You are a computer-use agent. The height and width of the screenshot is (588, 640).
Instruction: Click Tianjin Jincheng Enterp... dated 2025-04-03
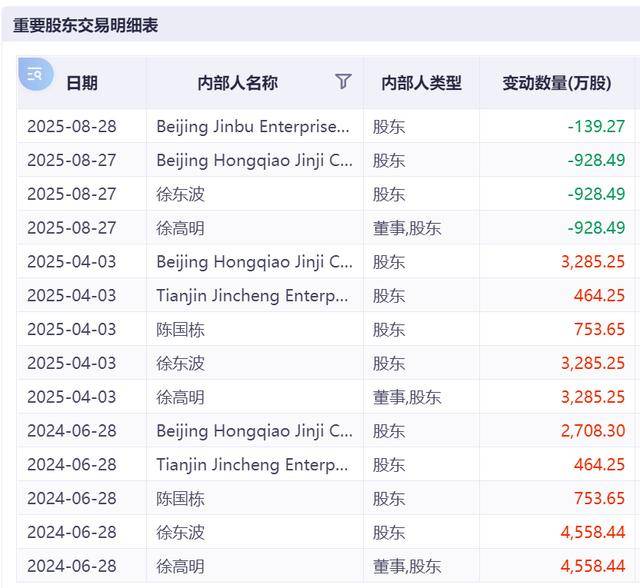pyautogui.click(x=252, y=296)
